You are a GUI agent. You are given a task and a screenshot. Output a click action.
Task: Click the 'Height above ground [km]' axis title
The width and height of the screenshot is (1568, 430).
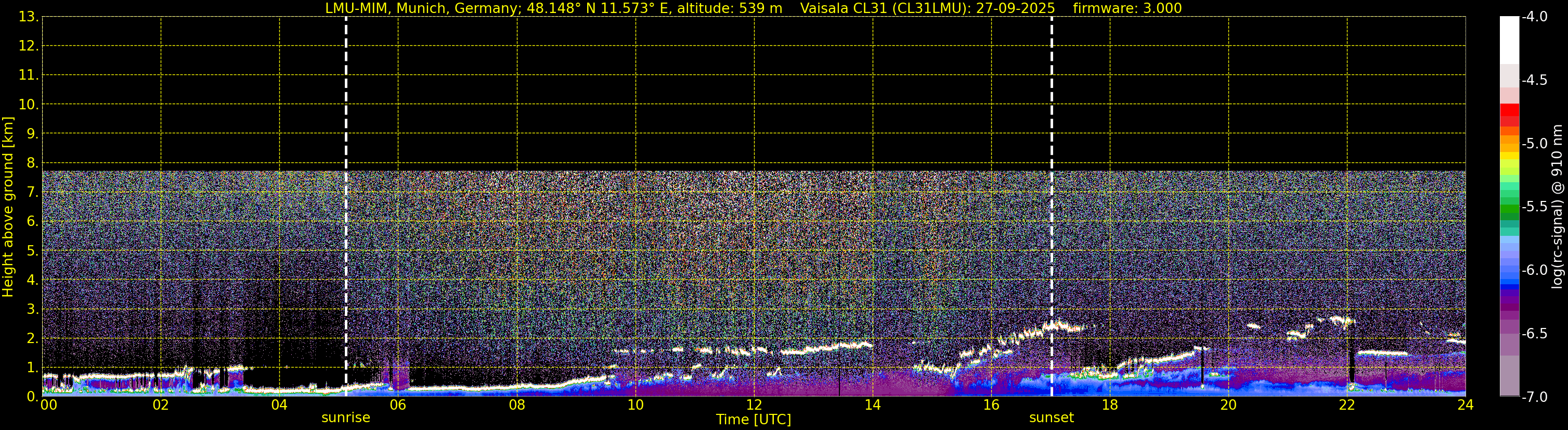(x=8, y=207)
